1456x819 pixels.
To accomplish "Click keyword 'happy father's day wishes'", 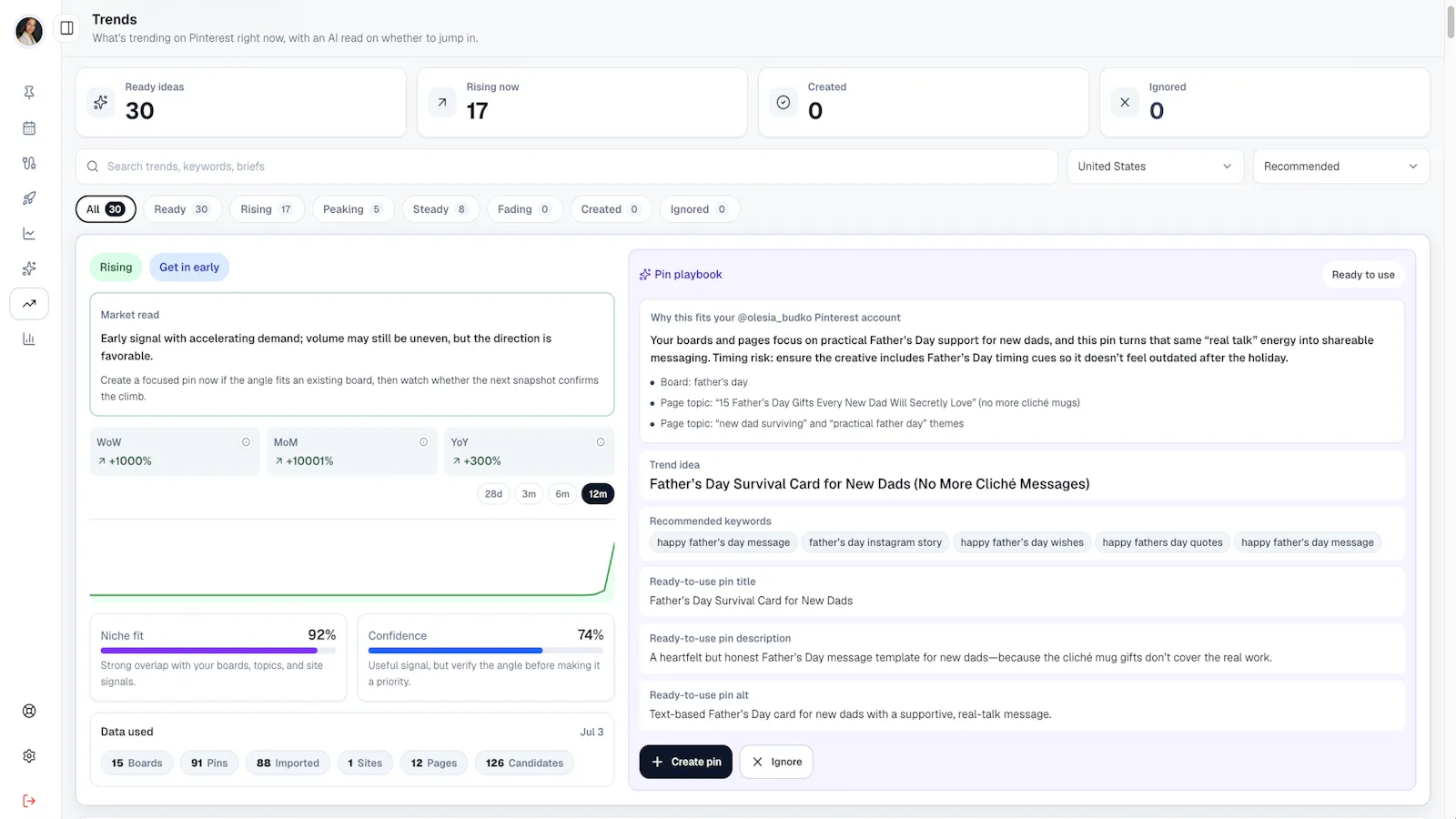I will point(1022,542).
